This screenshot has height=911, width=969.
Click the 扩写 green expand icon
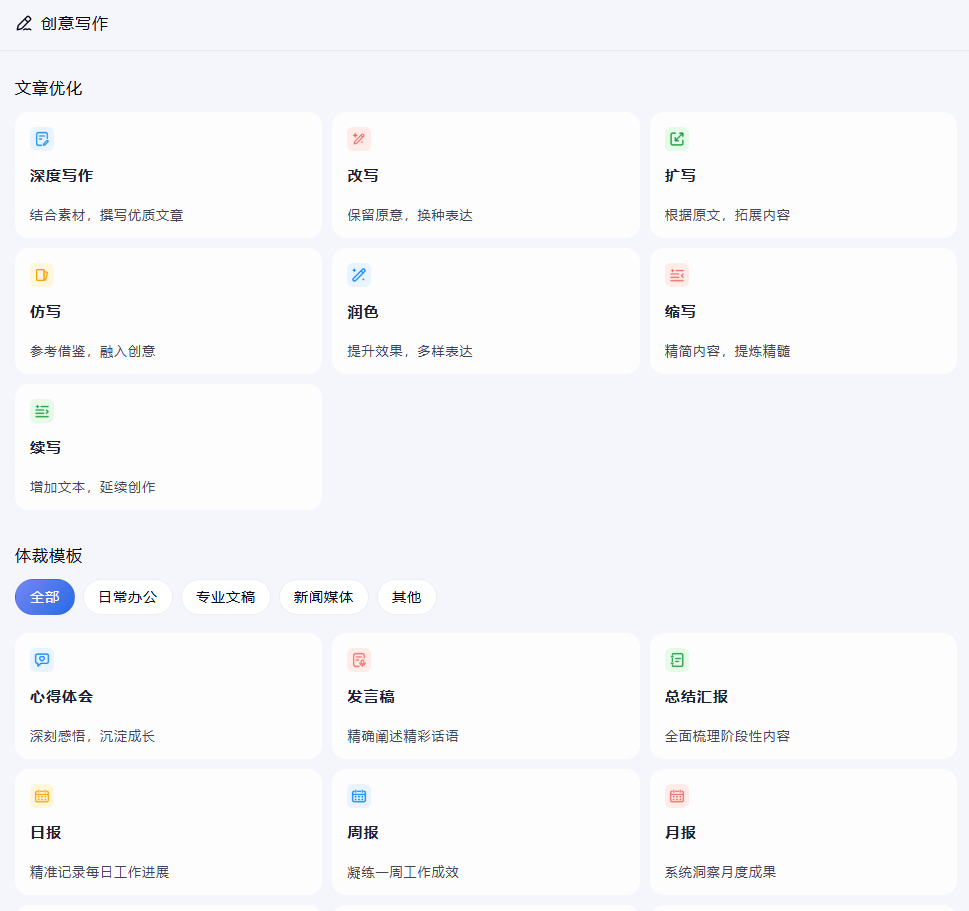pyautogui.click(x=677, y=139)
